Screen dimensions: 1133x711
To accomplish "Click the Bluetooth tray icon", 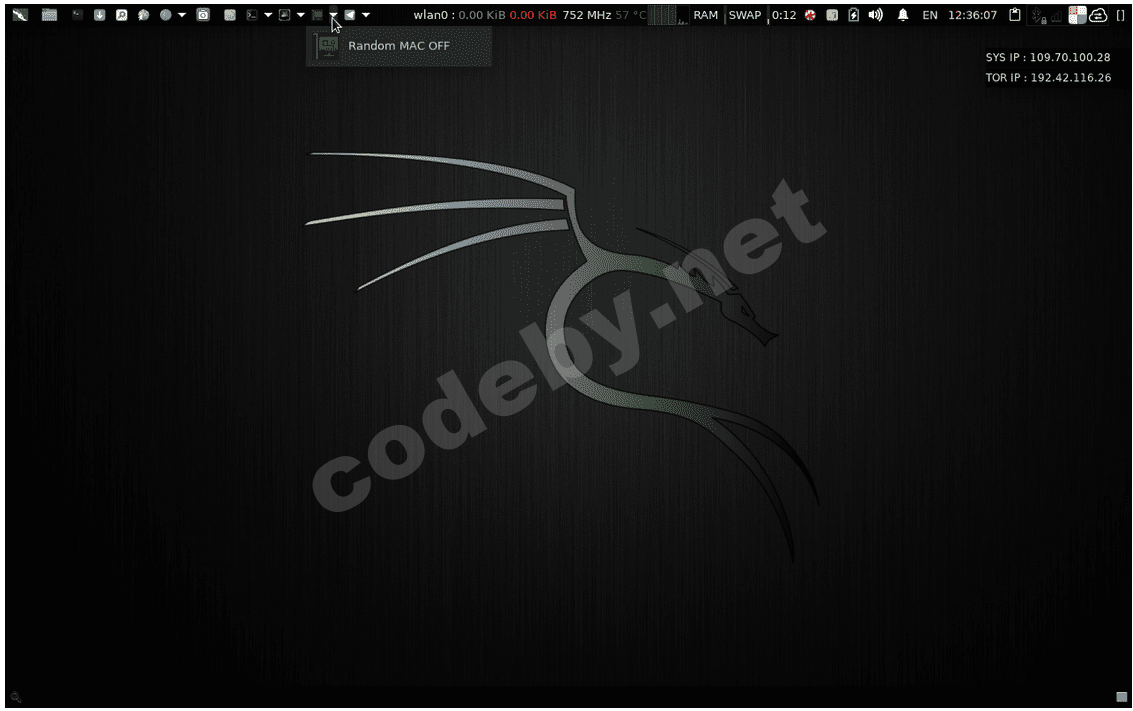I will click(x=1038, y=14).
